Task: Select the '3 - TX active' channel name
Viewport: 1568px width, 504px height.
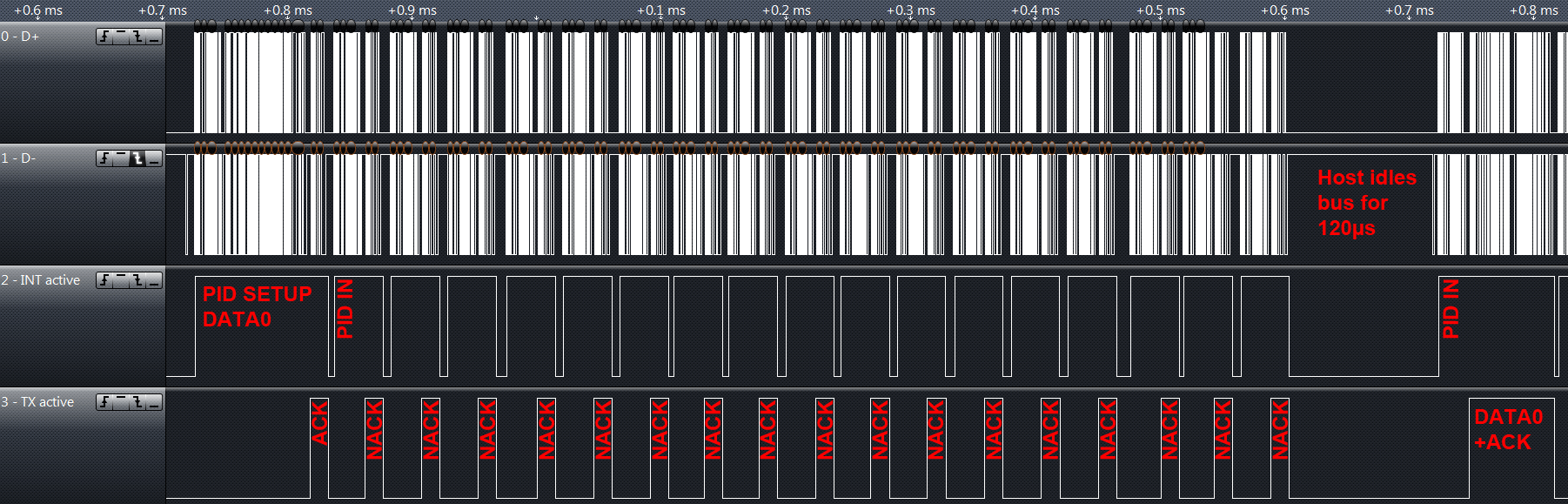Action: [38, 402]
